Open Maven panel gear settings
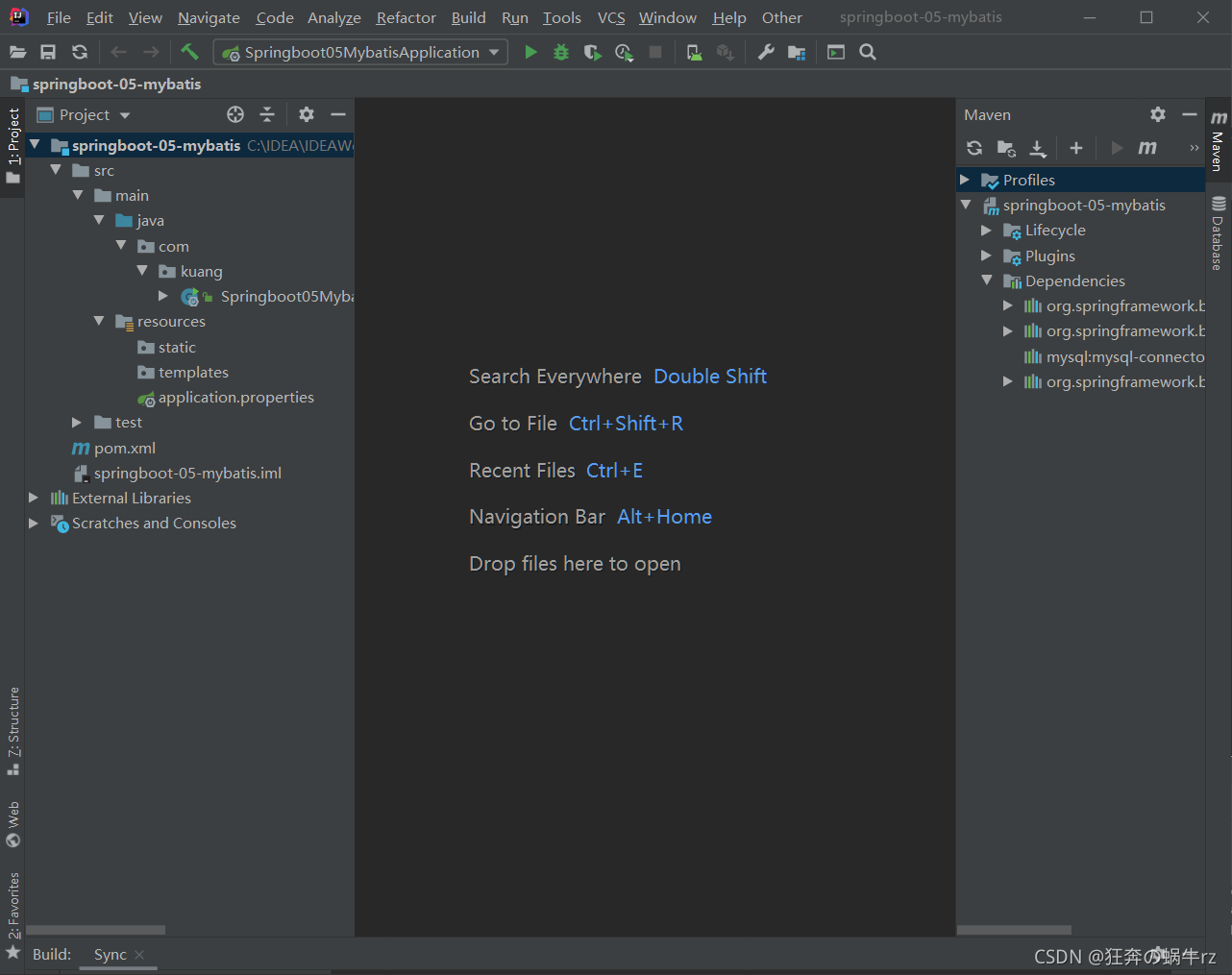Screen dimensions: 1232x975 1158,114
